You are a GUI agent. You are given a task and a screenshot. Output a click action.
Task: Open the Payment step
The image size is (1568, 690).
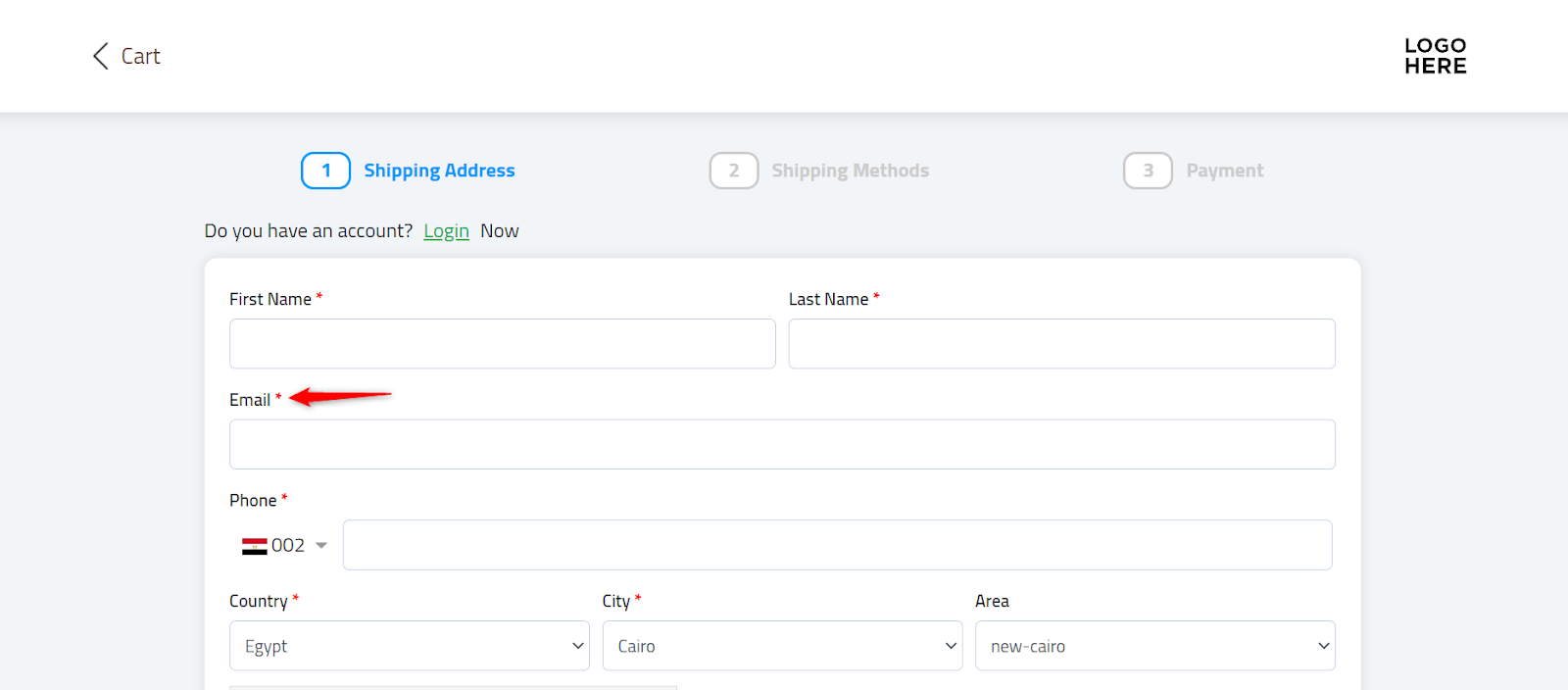click(1225, 171)
